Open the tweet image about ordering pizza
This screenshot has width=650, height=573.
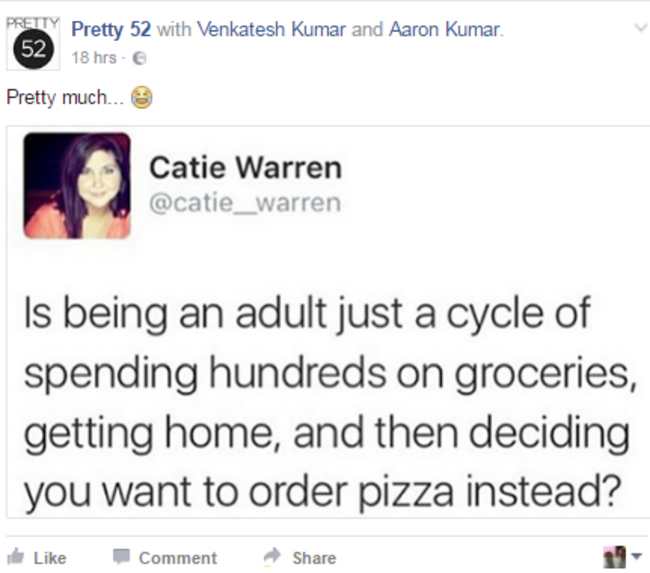point(328,321)
